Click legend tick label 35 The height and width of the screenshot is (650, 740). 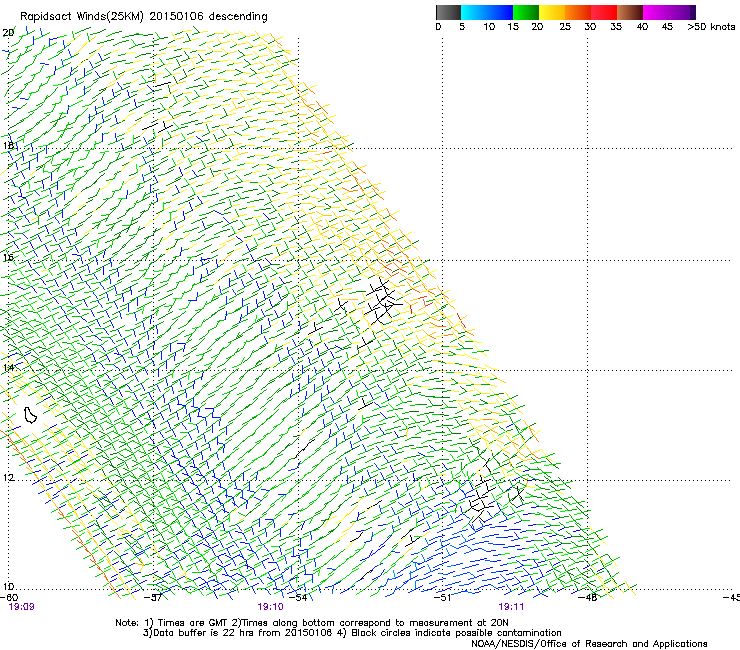pos(616,27)
